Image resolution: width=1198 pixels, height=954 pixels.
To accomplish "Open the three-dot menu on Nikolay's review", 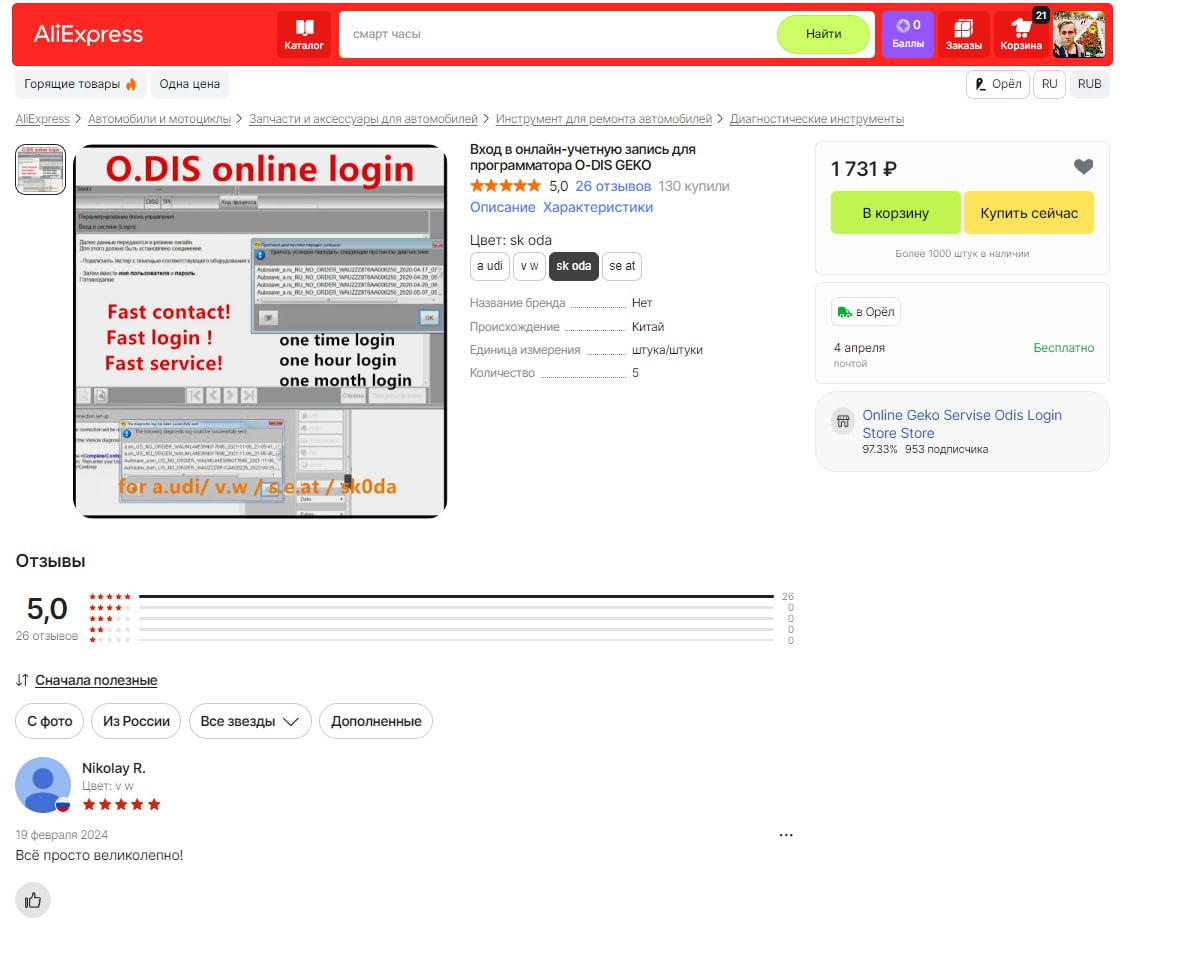I will point(785,835).
